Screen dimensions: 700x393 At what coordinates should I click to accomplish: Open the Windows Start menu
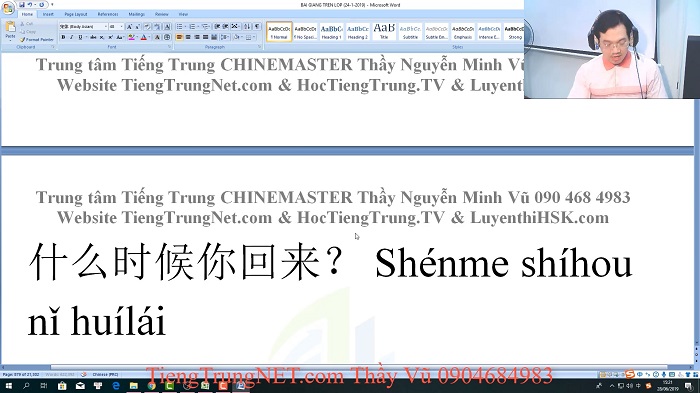[8, 385]
